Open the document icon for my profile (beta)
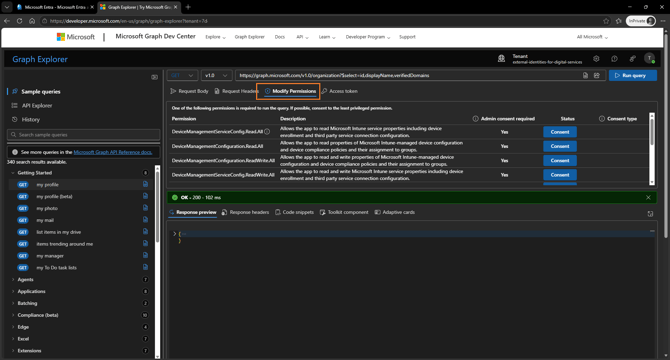670x360 pixels. point(145,196)
